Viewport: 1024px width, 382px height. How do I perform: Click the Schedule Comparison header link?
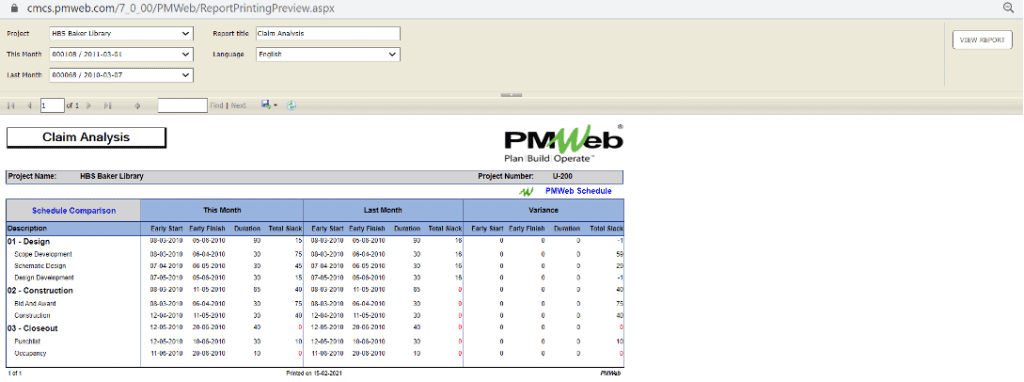[74, 211]
